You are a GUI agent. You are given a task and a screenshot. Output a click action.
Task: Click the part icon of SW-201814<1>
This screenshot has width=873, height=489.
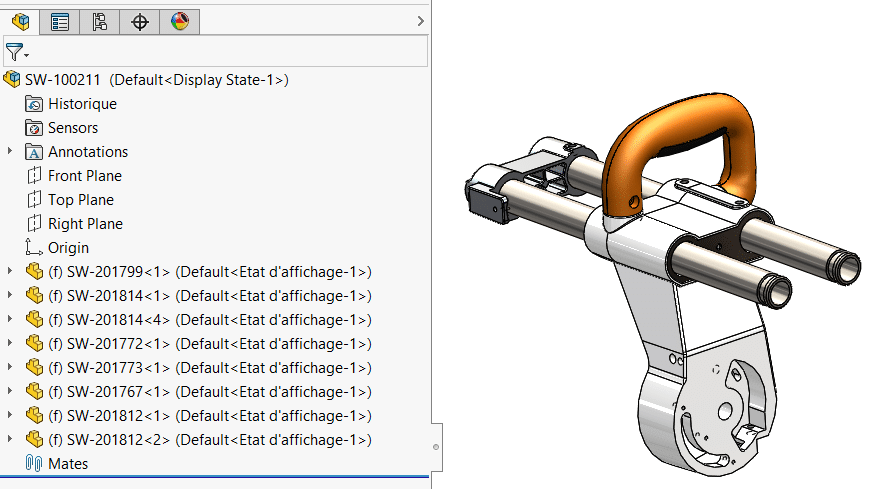tap(35, 295)
